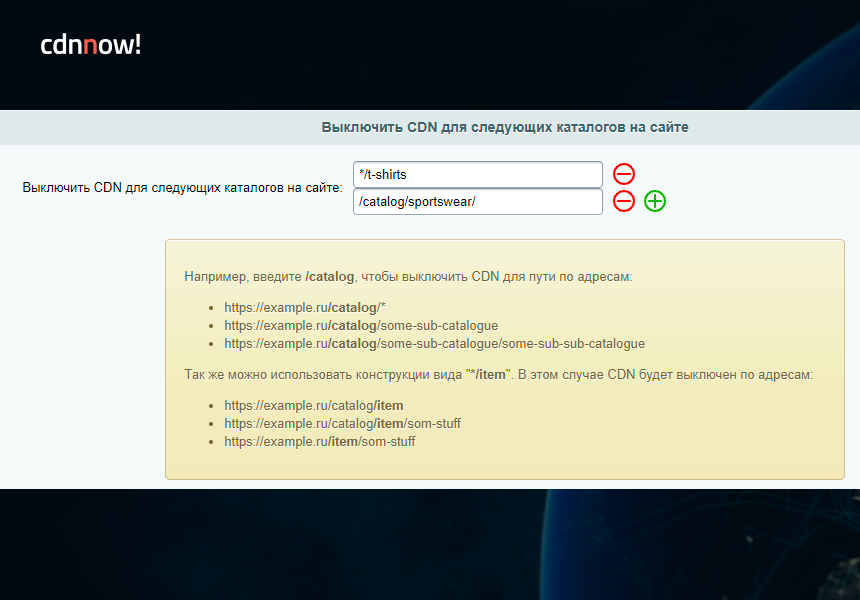Click the first bullet point in the examples
The image size is (860, 600).
point(212,307)
